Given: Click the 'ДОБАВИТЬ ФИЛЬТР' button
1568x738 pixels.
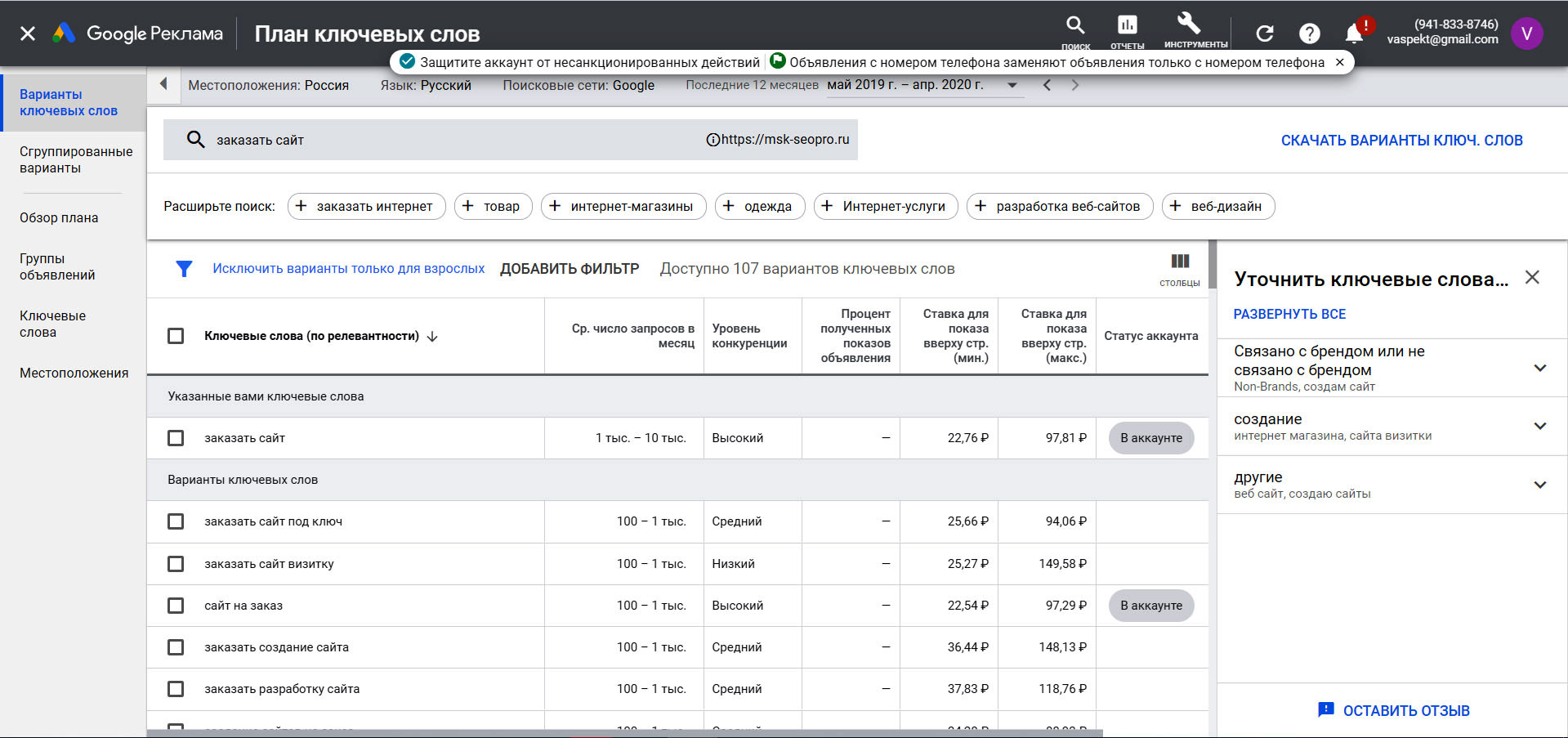Looking at the screenshot, I should tap(570, 269).
